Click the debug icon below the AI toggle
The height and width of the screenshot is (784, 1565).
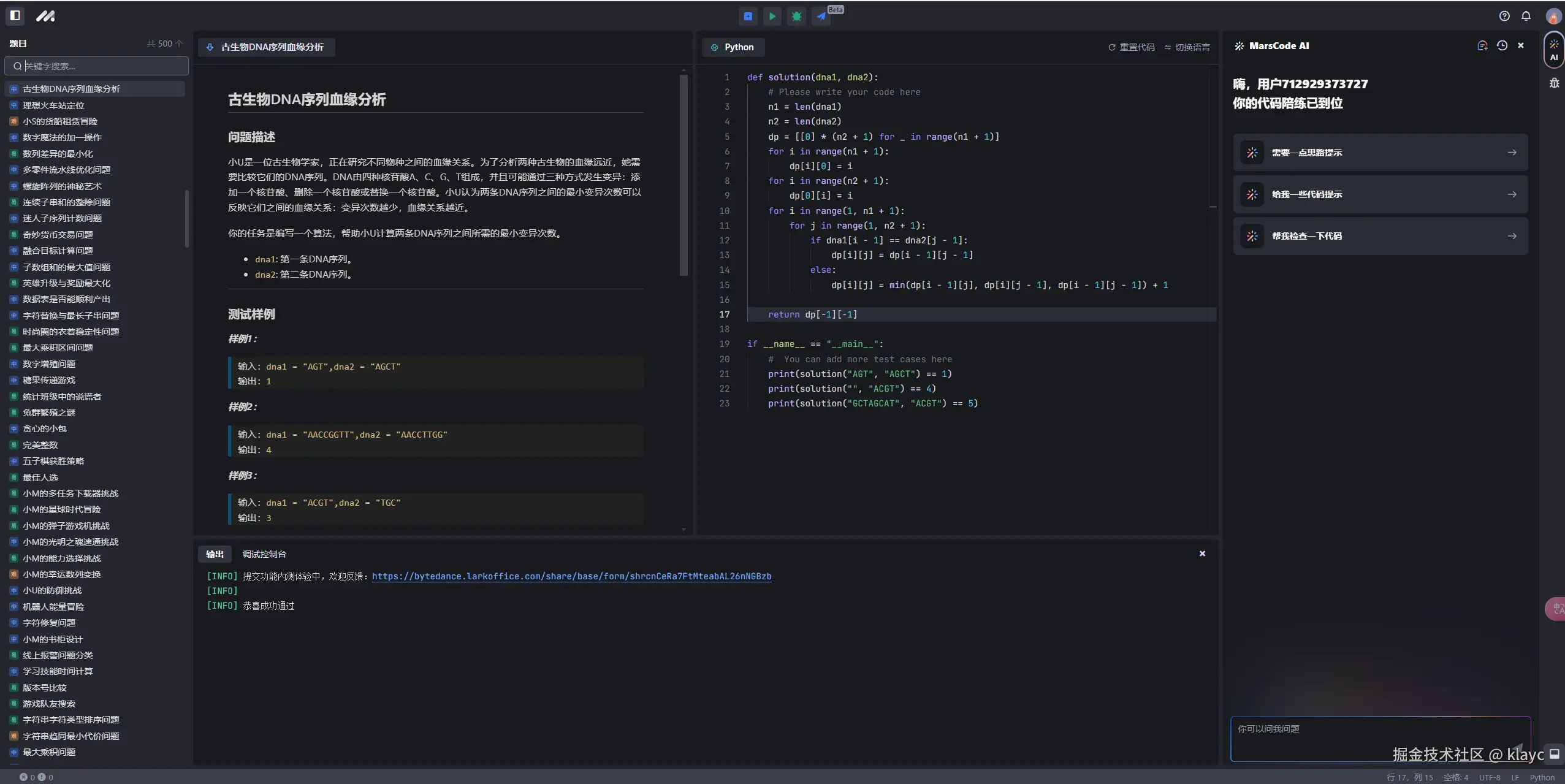pyautogui.click(x=1554, y=83)
